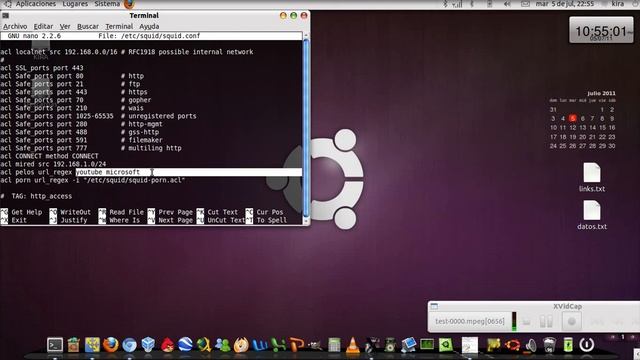Click the 'acl CONNECT method CONNECT' line
The height and width of the screenshot is (360, 640).
pyautogui.click(x=49, y=156)
